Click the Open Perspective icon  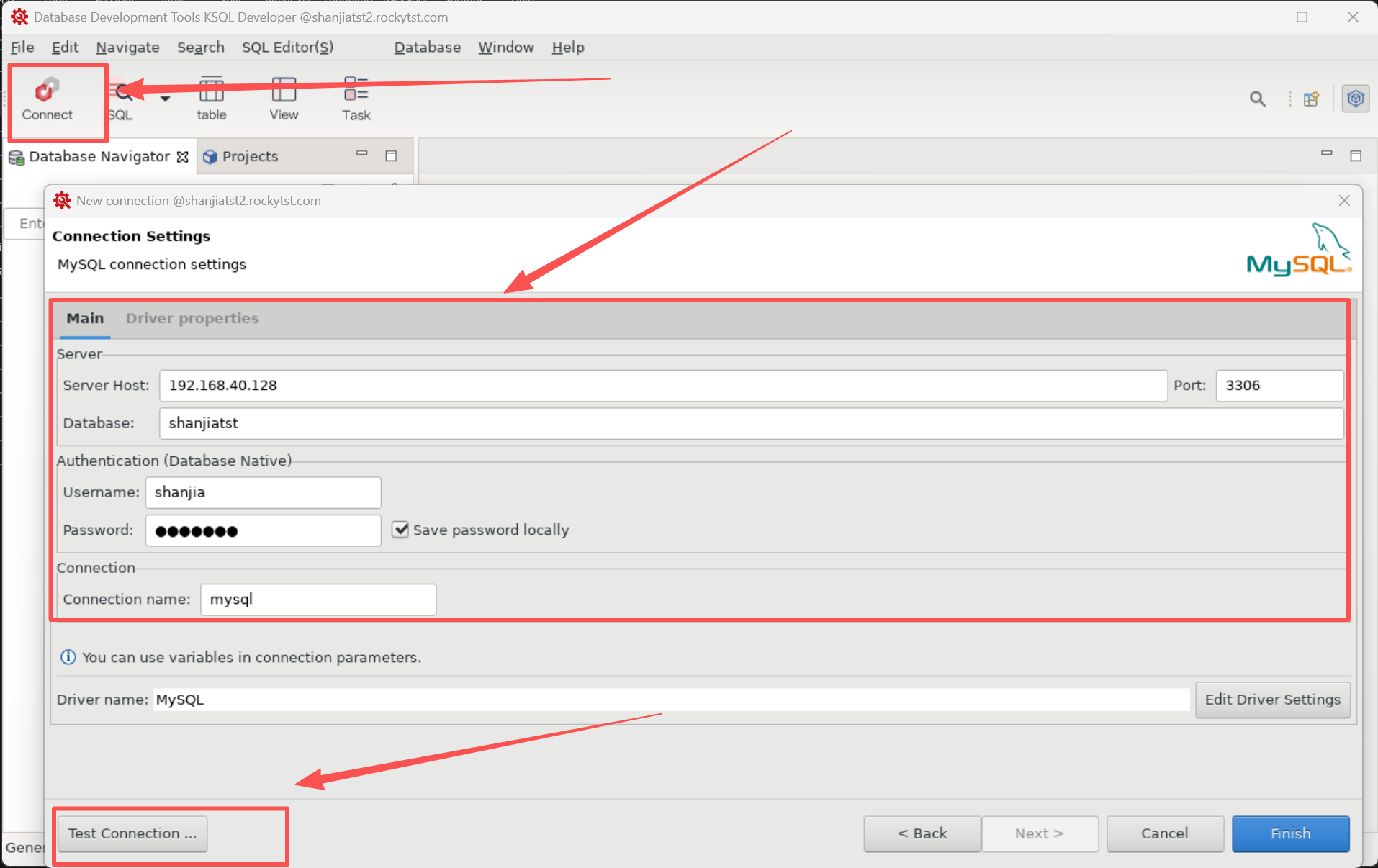[x=1311, y=99]
